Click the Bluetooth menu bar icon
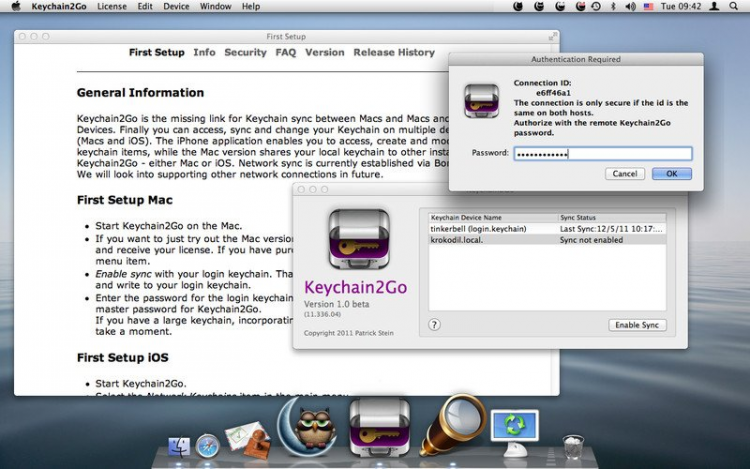Screen dimensions: 750x469 [613, 6]
